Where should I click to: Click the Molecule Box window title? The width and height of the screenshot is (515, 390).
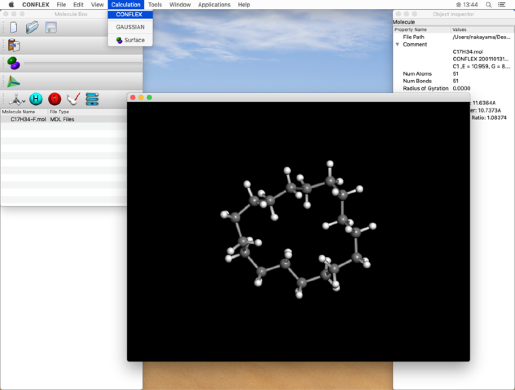coord(71,14)
